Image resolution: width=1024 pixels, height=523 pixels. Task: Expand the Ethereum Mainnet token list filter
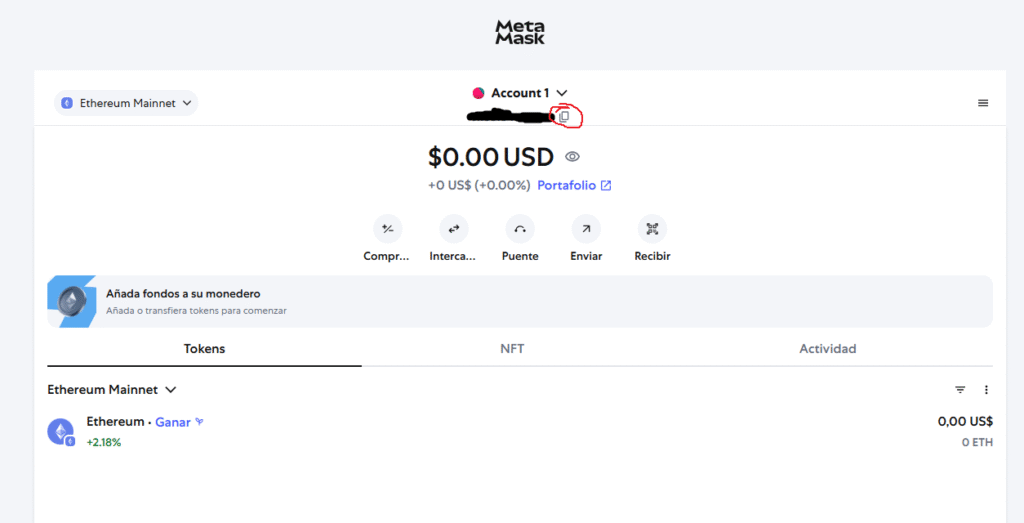click(112, 390)
